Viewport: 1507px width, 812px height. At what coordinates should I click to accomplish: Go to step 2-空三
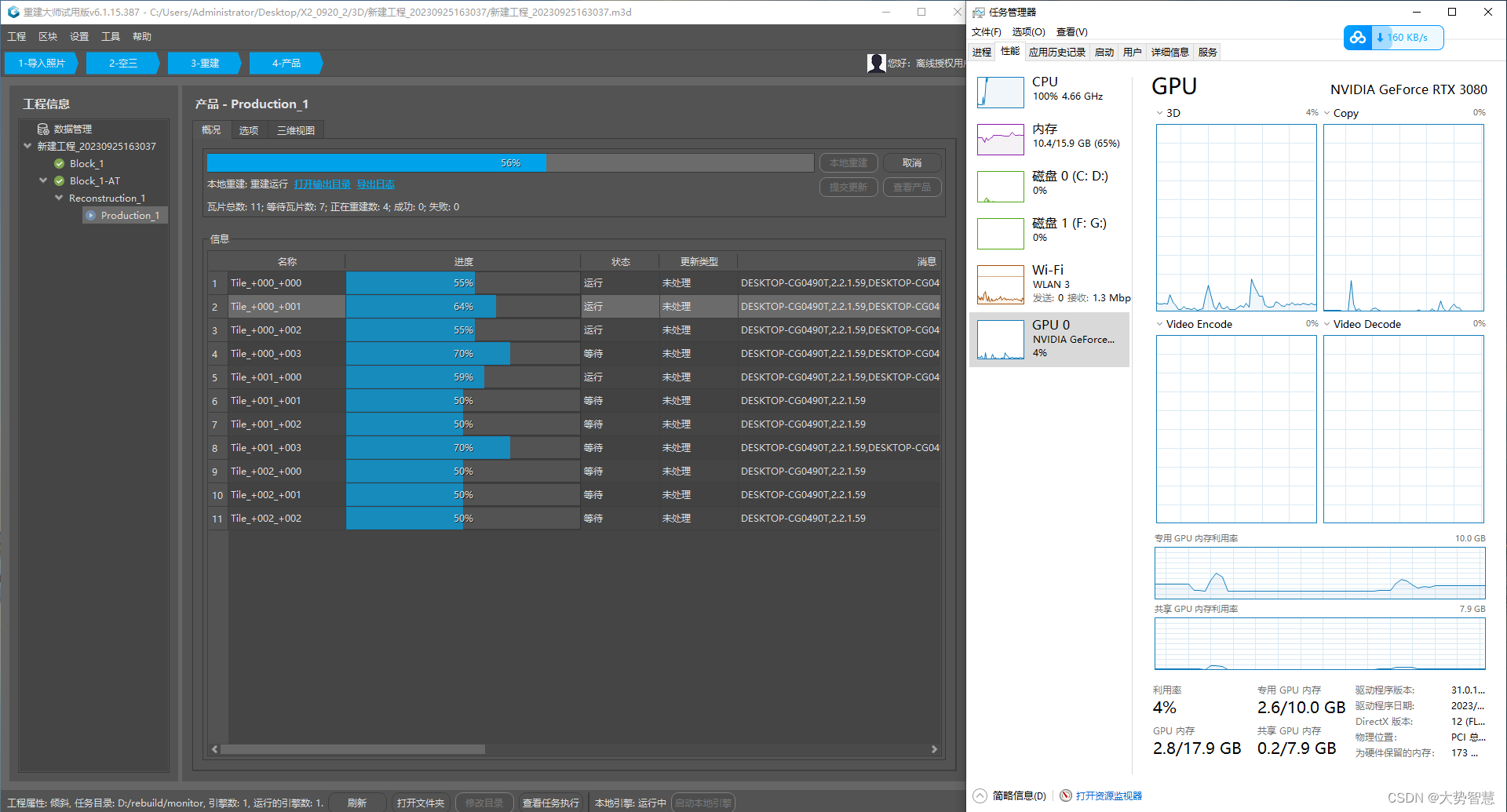pos(123,63)
